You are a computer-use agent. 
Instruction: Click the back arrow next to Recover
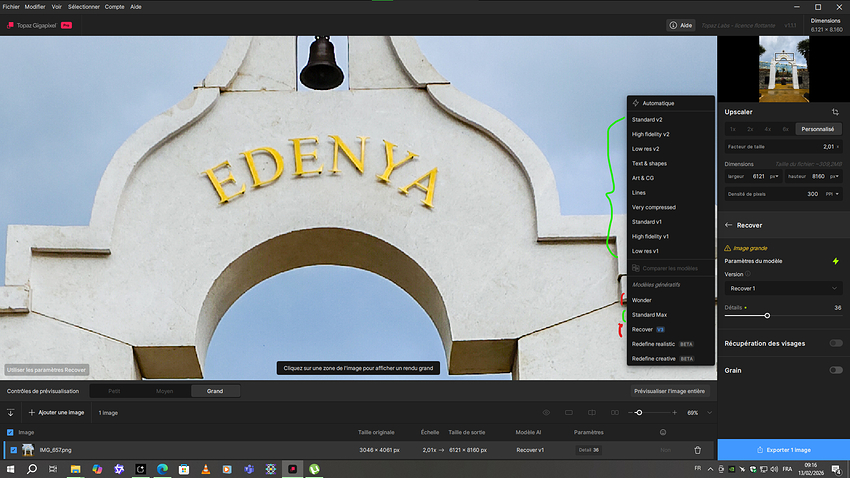[729, 225]
